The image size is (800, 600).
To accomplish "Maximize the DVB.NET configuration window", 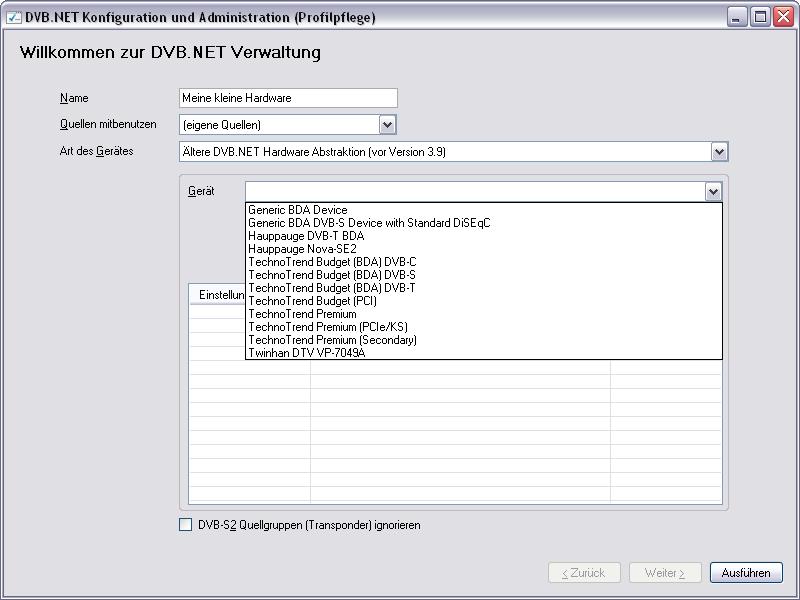I will coord(761,17).
